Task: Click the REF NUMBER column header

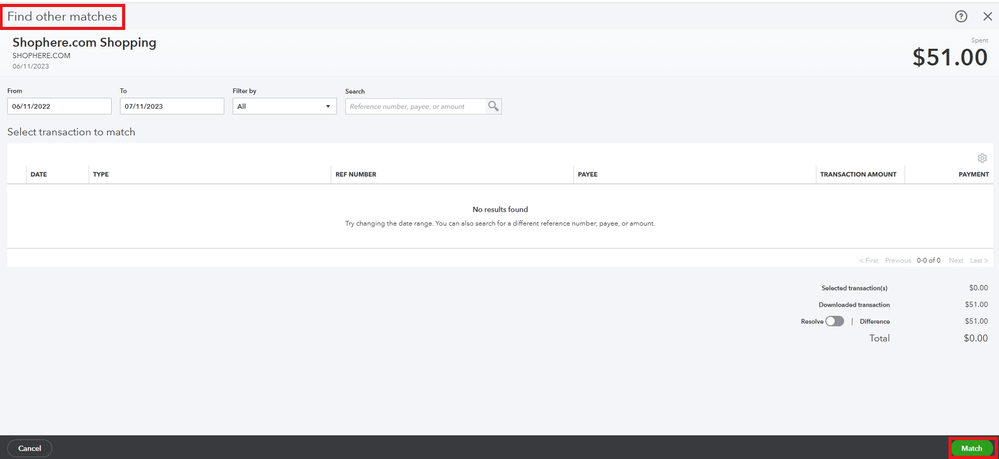Action: coord(356,174)
